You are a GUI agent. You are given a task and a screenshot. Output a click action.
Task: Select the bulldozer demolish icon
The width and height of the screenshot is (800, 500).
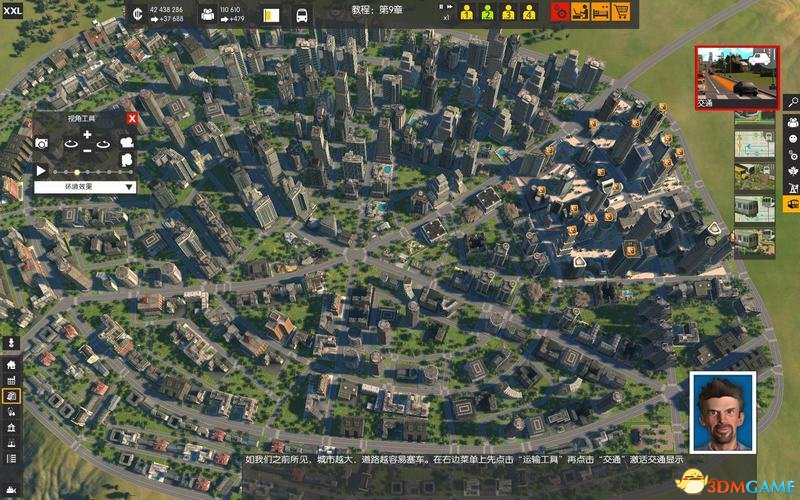11,490
